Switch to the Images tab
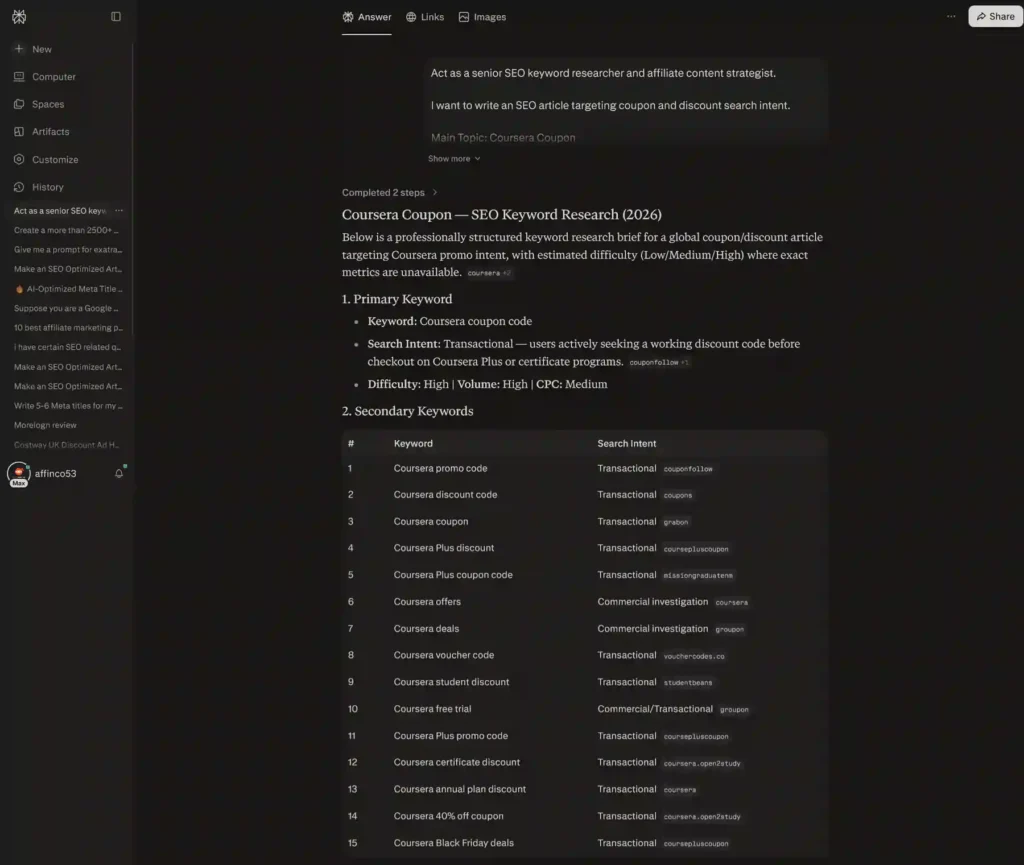1024x865 pixels. (482, 17)
